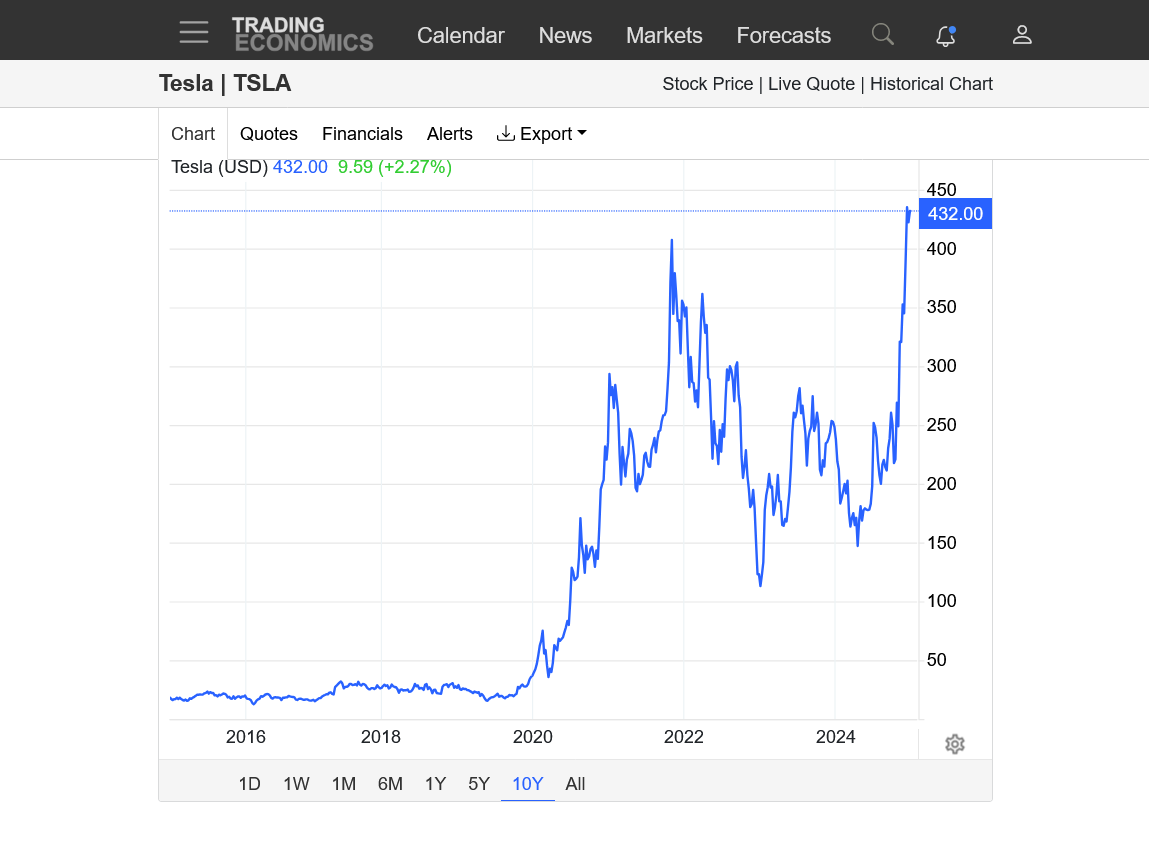The width and height of the screenshot is (1149, 849).
Task: Set chart range to 1D
Action: [x=249, y=784]
